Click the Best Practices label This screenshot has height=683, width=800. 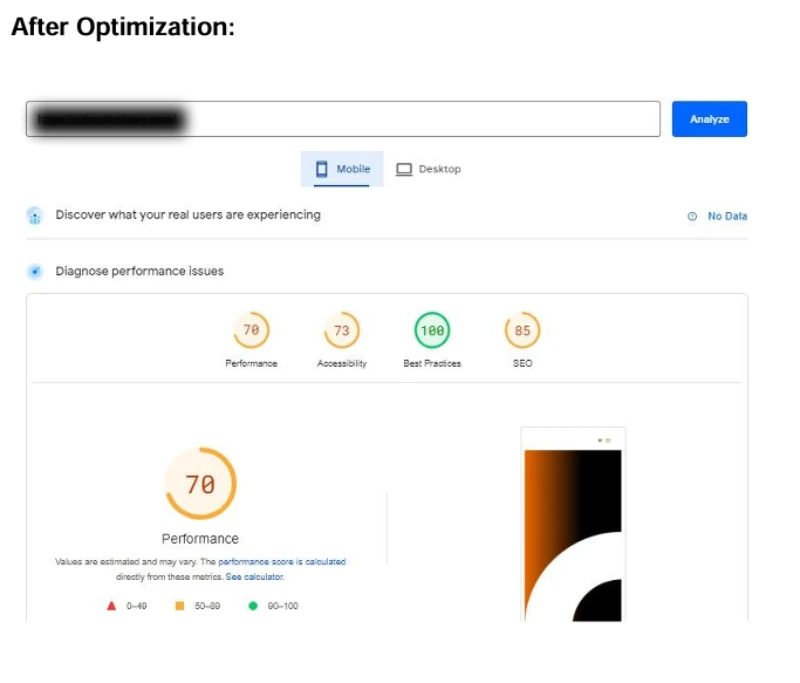(432, 363)
